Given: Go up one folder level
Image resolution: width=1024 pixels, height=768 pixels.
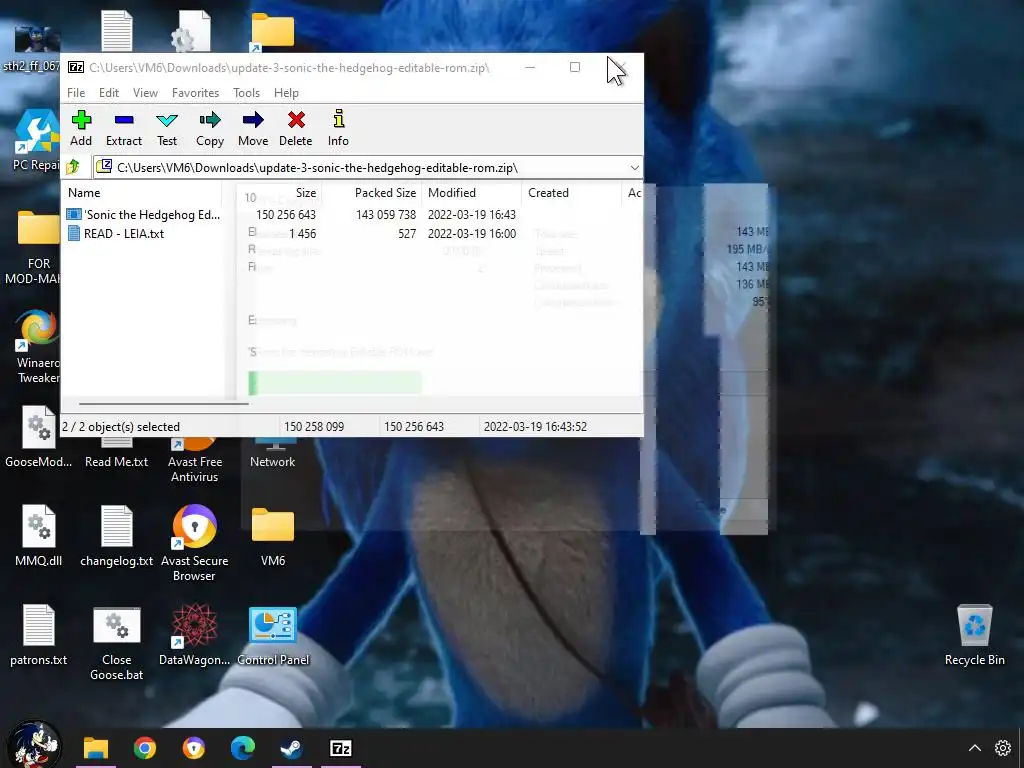Looking at the screenshot, I should 73,167.
